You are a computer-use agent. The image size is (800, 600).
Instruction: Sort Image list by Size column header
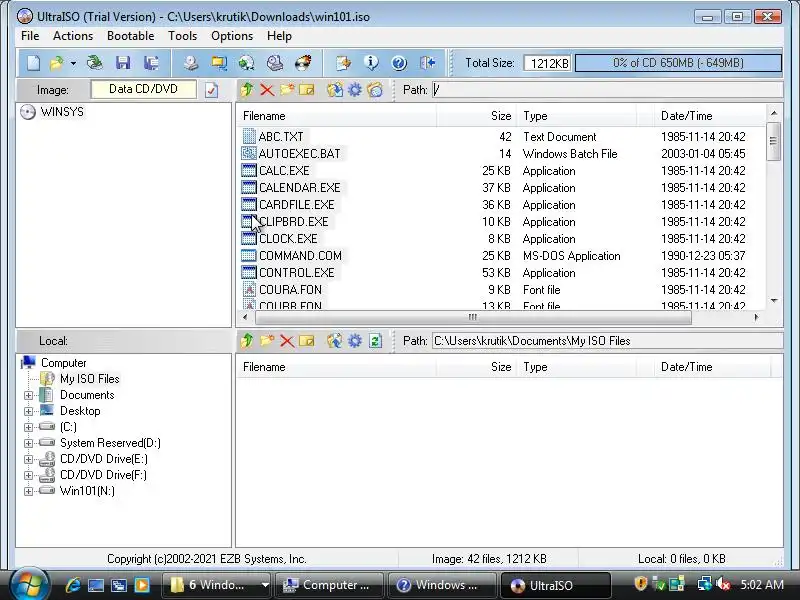point(477,116)
